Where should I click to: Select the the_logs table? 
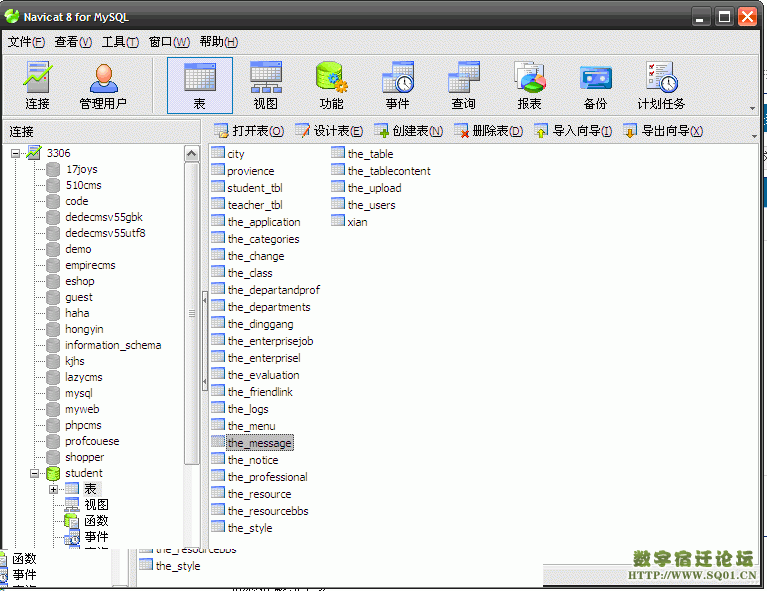click(248, 409)
